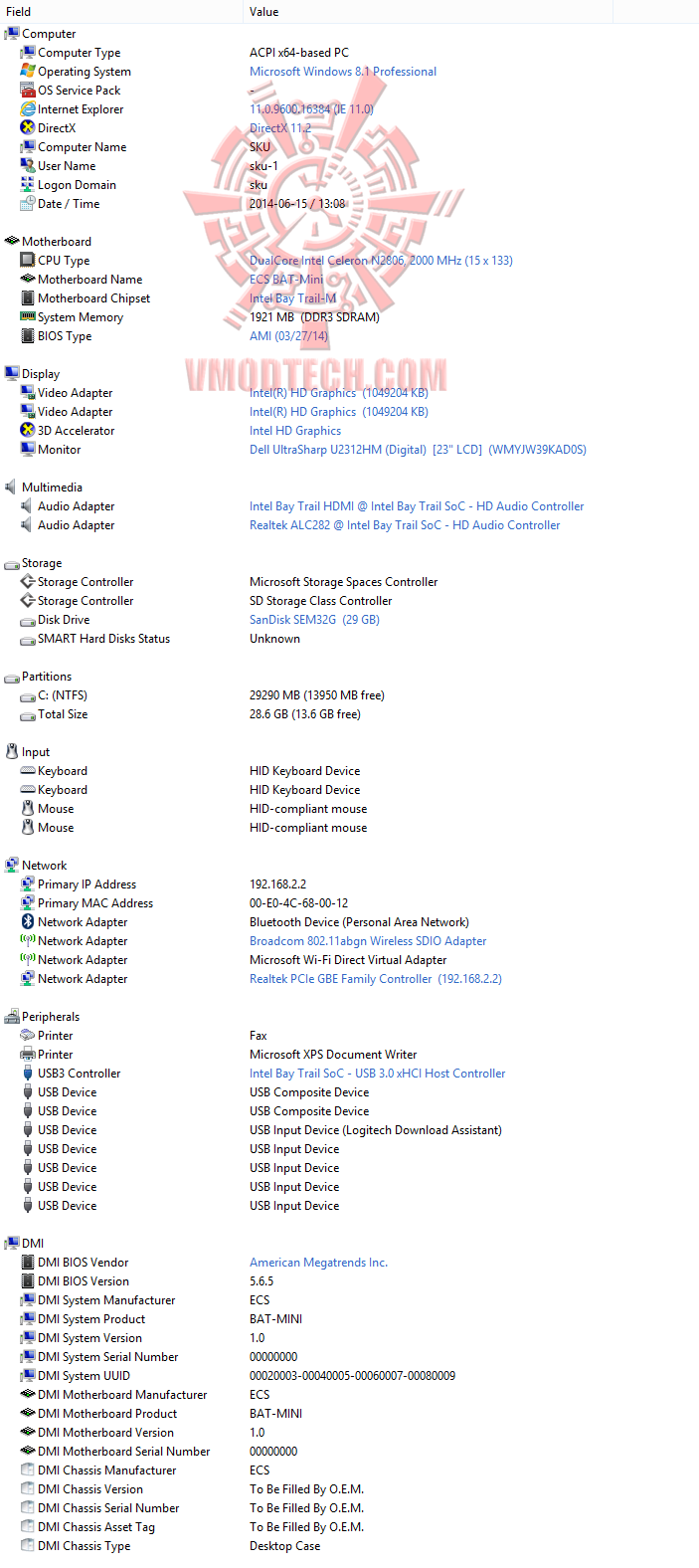Select the Microsoft Storage Spaces Controller value
The height and width of the screenshot is (1568, 699).
point(344,582)
